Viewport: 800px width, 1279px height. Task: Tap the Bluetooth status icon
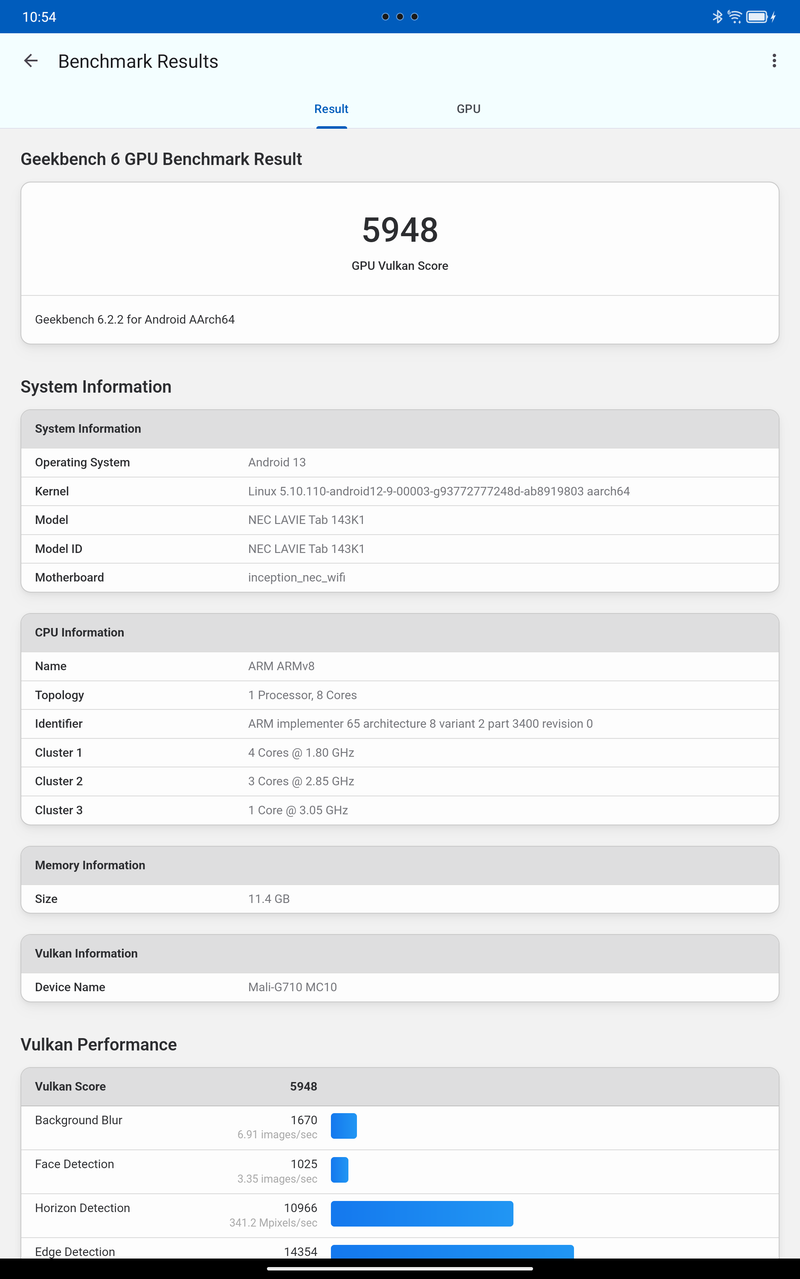[x=717, y=17]
